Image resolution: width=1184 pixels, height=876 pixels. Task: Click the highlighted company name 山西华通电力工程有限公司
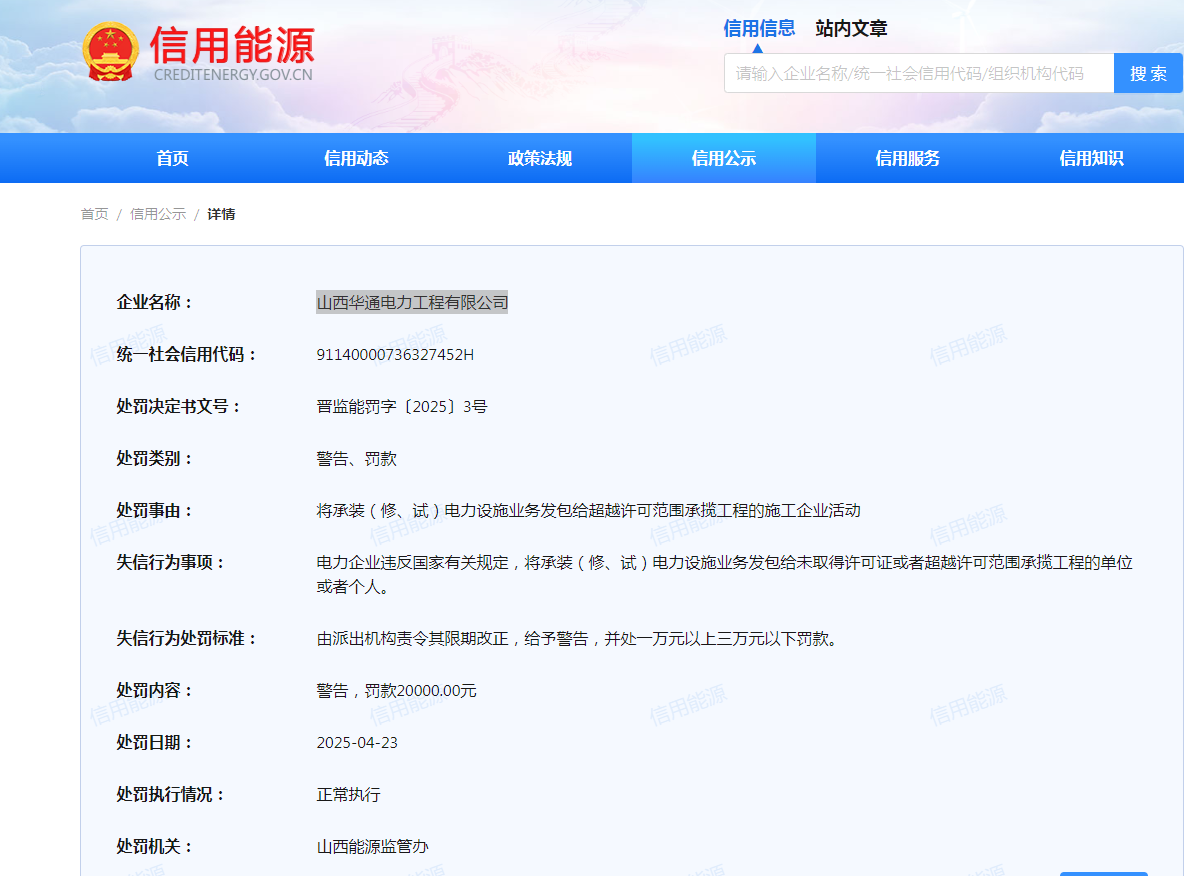[x=412, y=302]
